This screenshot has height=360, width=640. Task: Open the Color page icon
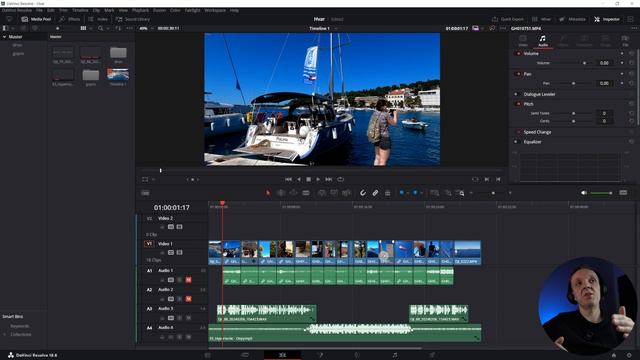click(357, 355)
